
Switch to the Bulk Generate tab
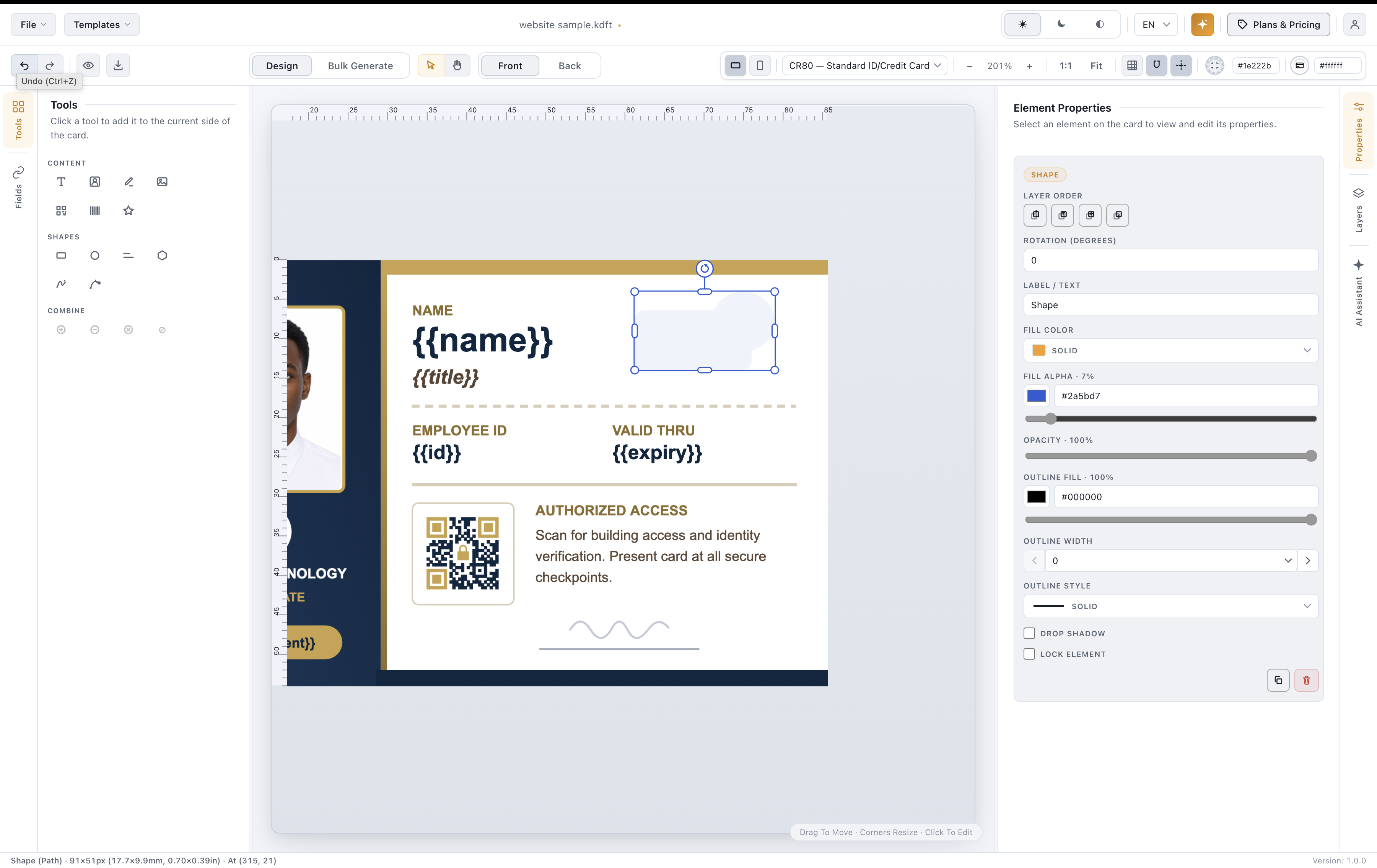point(360,66)
